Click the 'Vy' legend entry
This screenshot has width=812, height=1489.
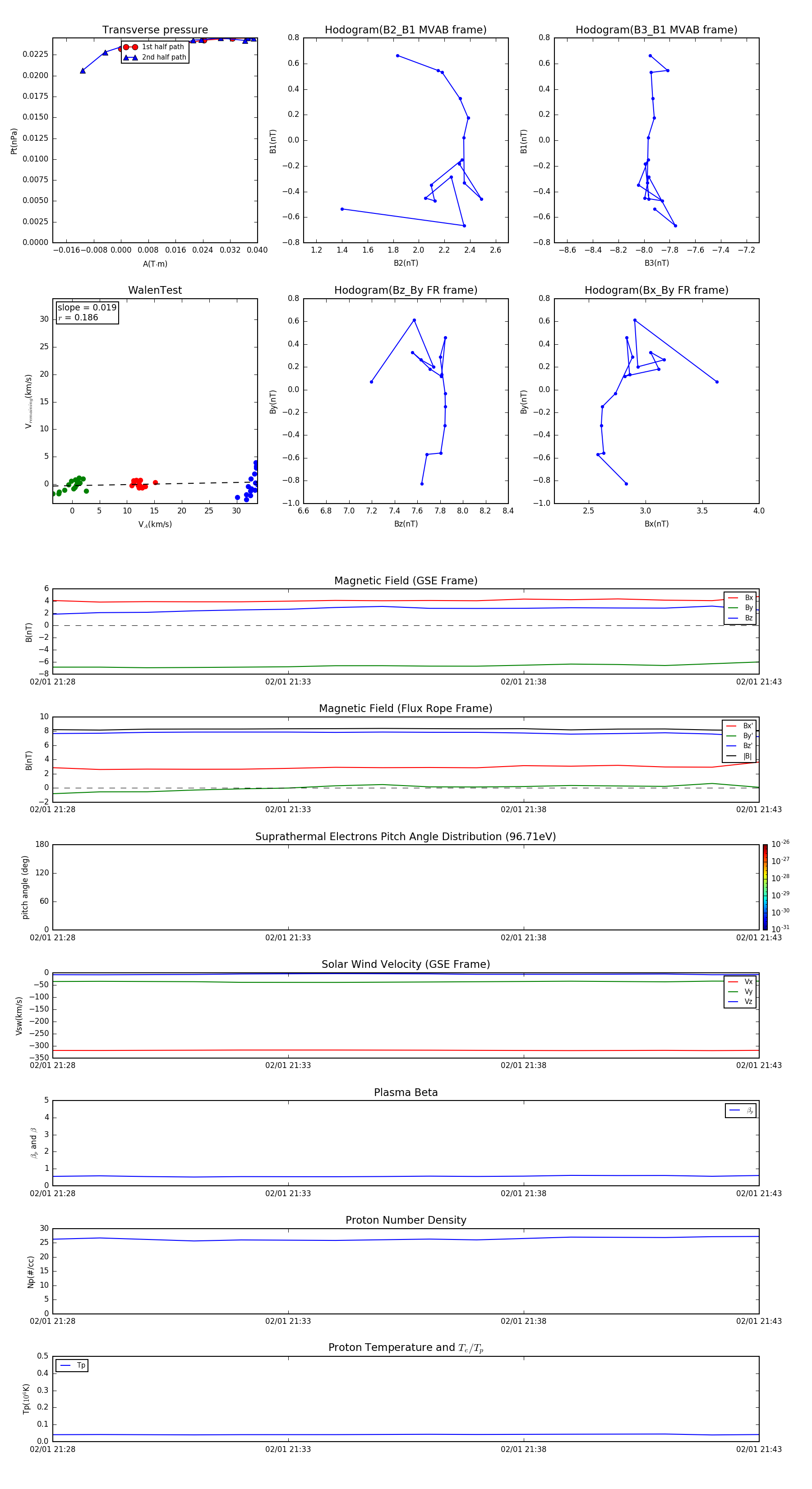click(740, 991)
